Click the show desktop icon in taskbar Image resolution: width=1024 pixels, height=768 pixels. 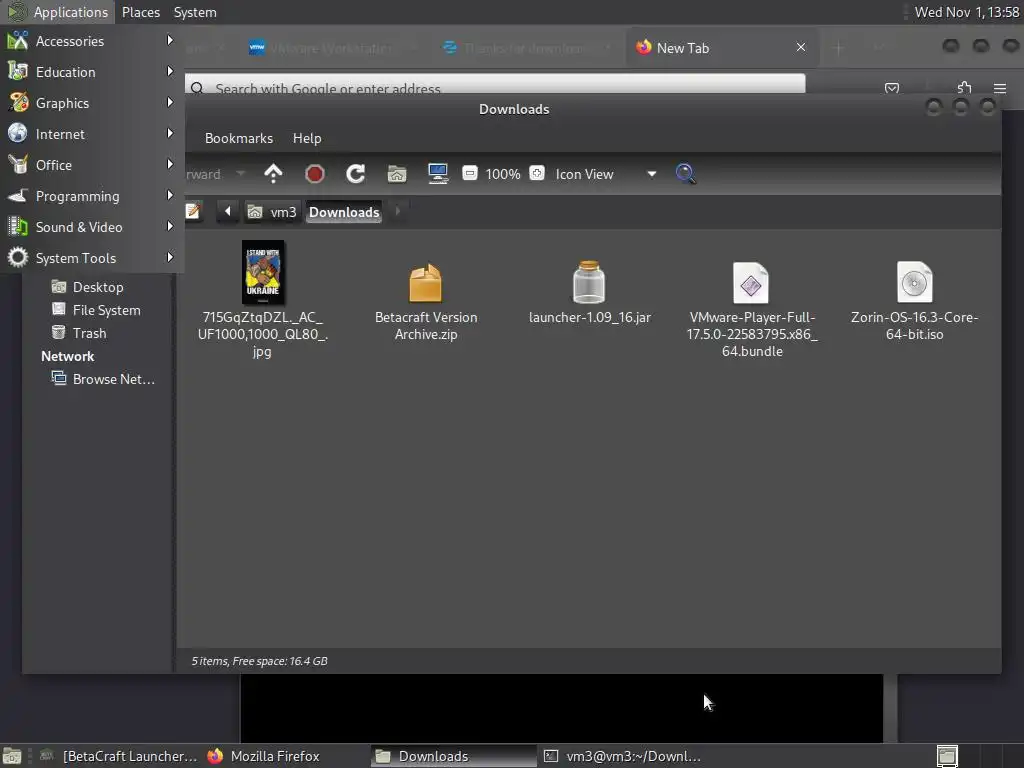[x=12, y=756]
